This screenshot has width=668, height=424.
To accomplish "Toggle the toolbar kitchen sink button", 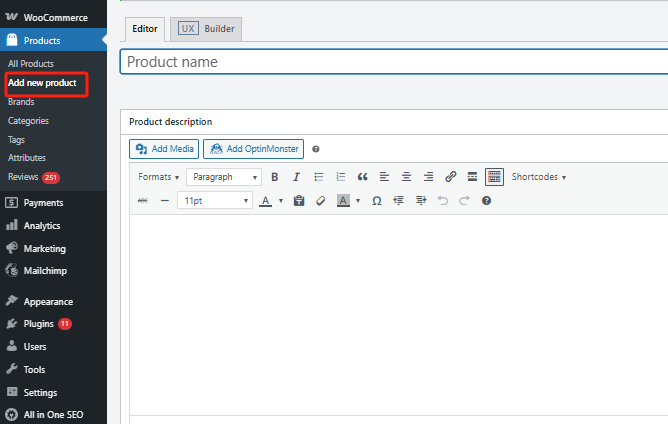I will coord(494,177).
